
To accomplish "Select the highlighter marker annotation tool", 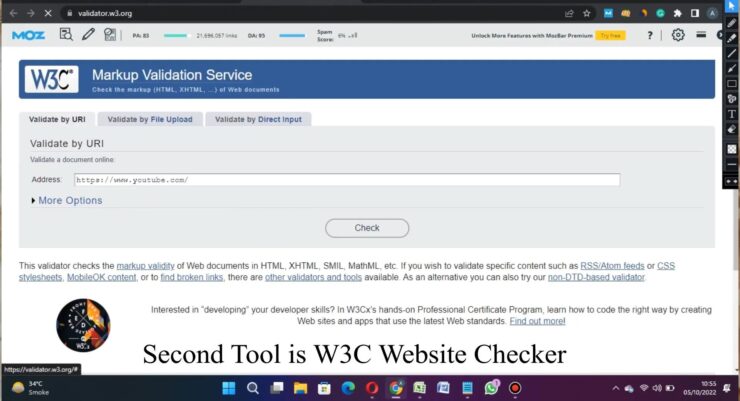I will point(732,38).
